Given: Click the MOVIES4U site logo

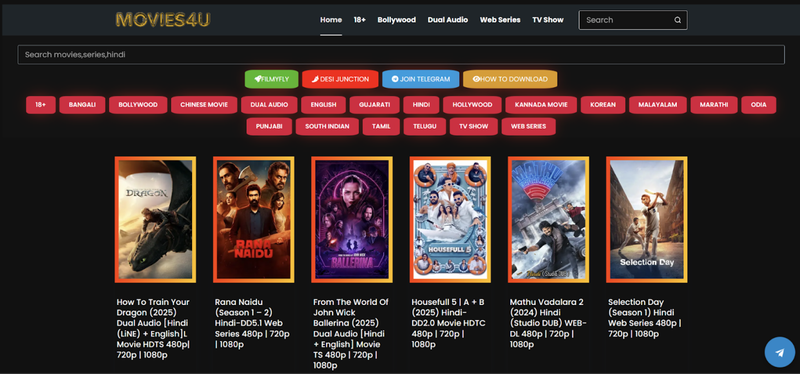Looking at the screenshot, I should (163, 19).
